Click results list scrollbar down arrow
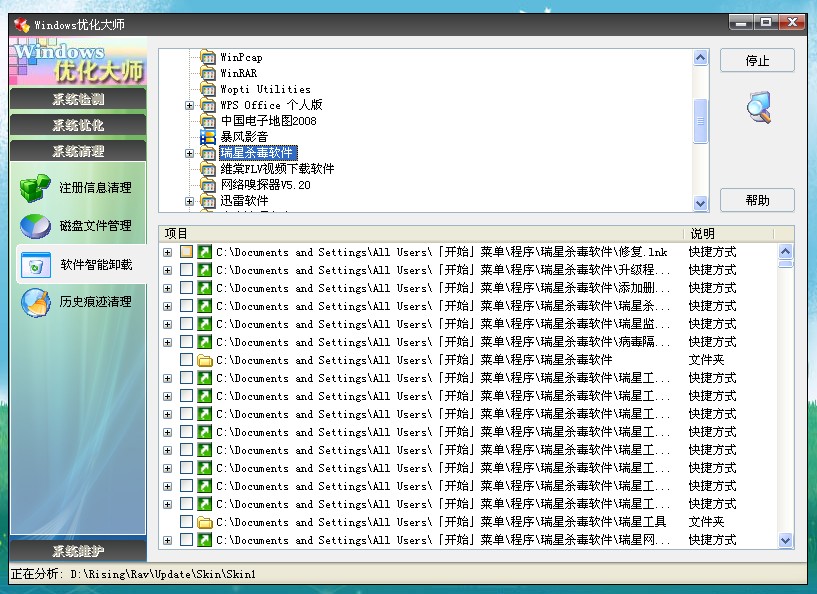The height and width of the screenshot is (594, 817). (785, 540)
